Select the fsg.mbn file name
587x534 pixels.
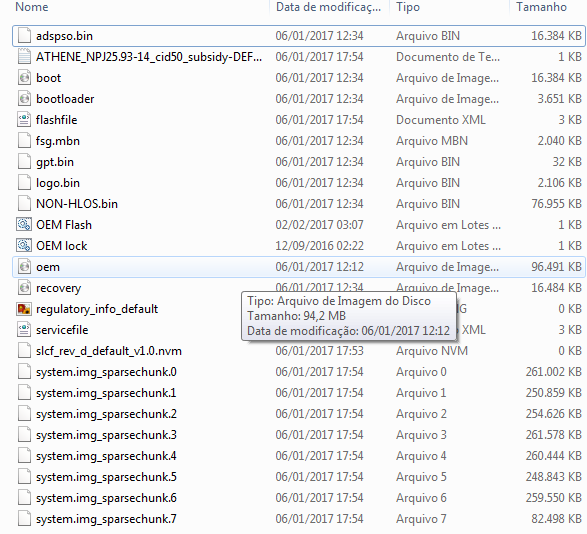(58, 141)
